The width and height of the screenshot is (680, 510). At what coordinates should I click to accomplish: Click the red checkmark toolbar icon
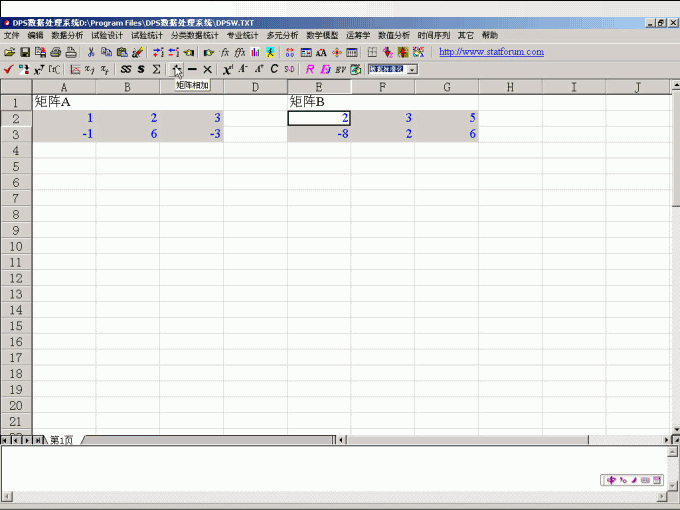tap(8, 69)
